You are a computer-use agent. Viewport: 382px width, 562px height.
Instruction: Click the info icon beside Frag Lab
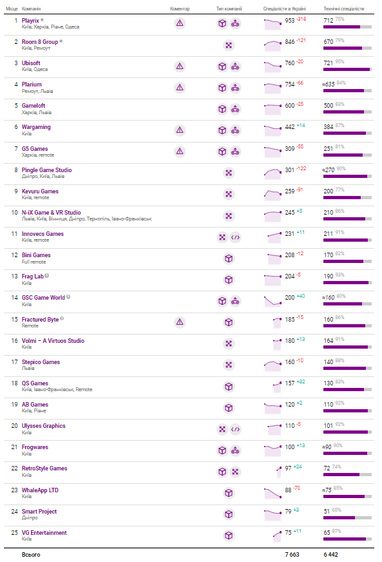47,276
